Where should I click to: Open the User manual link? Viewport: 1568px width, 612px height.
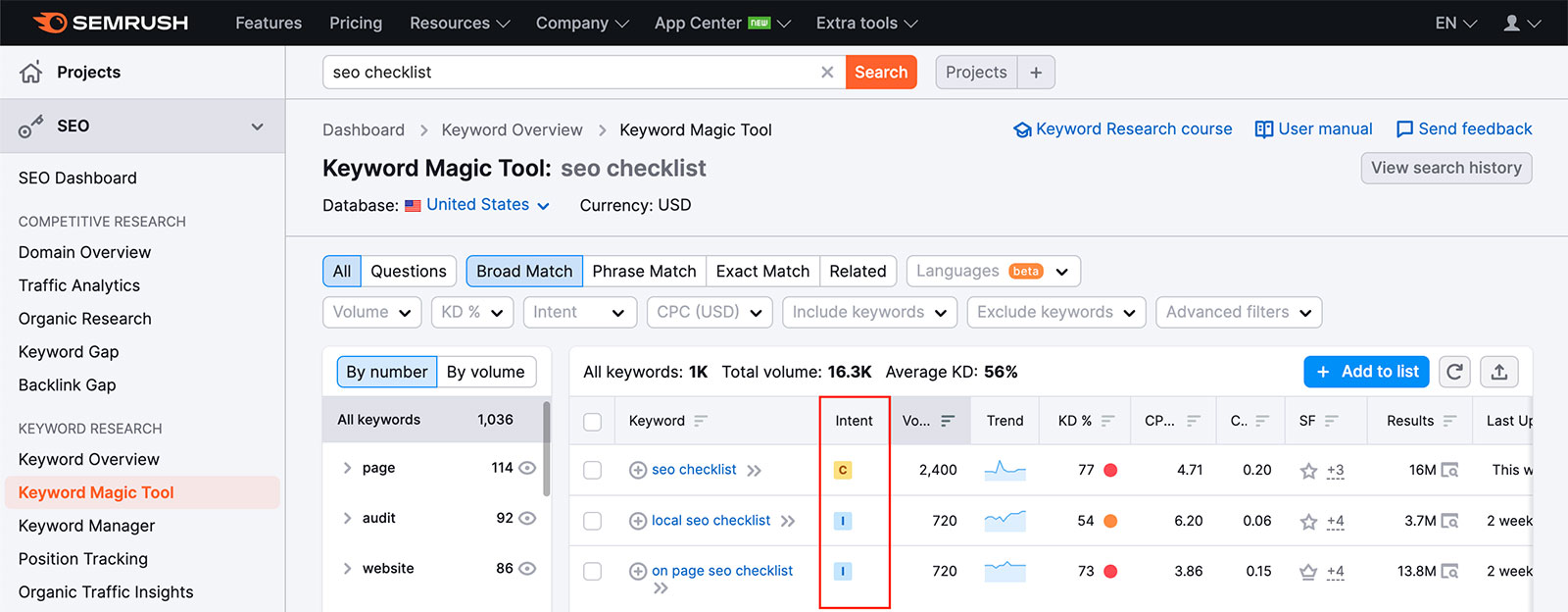(x=1314, y=128)
